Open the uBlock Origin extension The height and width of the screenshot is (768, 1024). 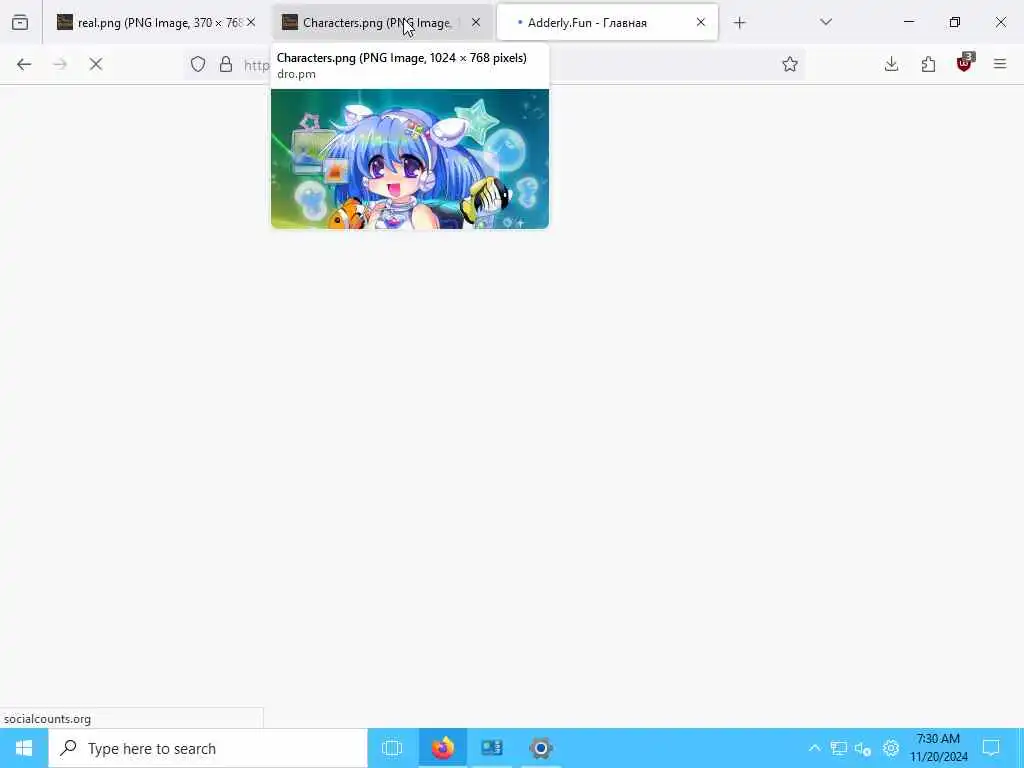(x=965, y=63)
